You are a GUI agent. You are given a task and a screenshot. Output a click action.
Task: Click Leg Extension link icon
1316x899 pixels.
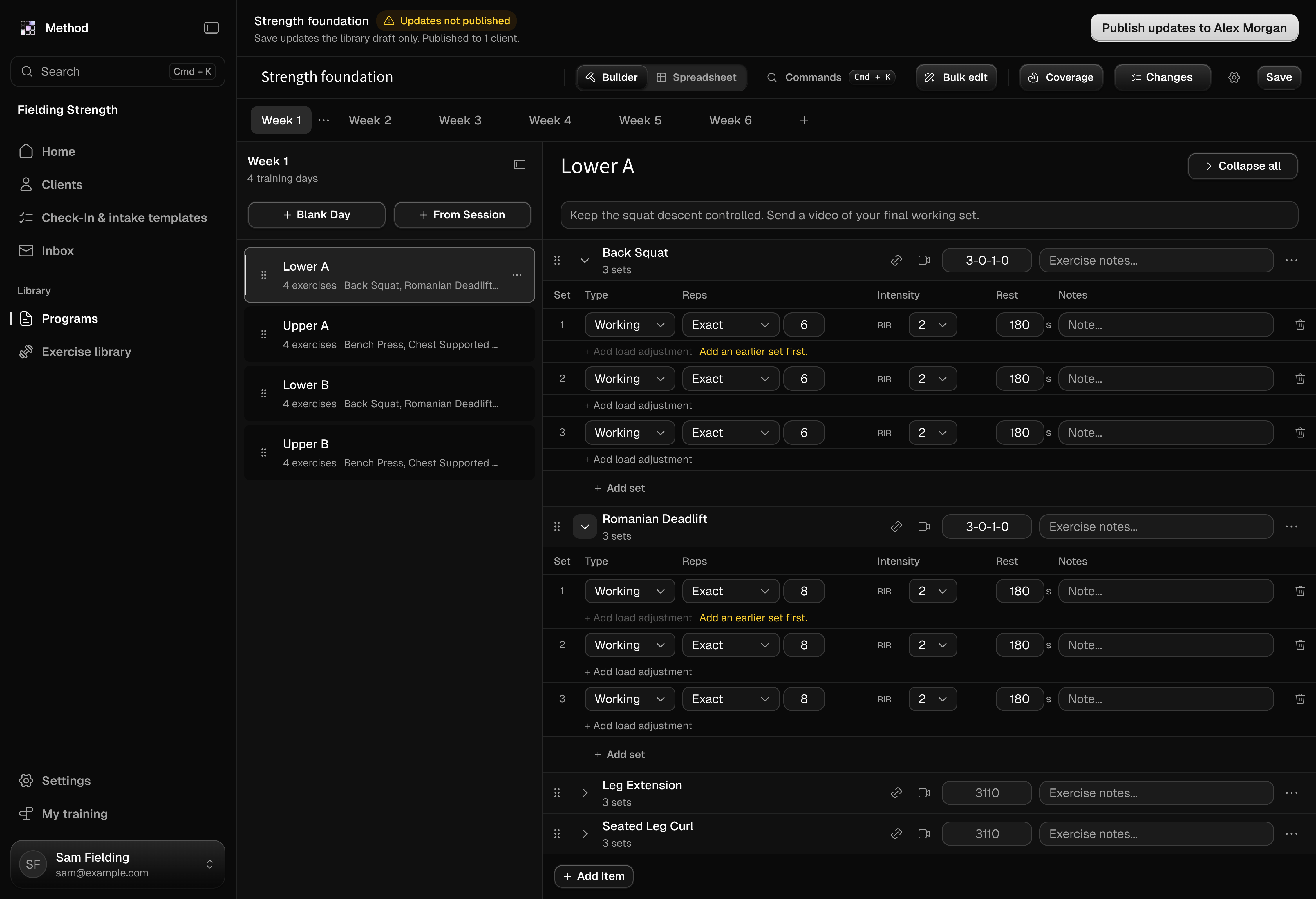click(x=896, y=793)
